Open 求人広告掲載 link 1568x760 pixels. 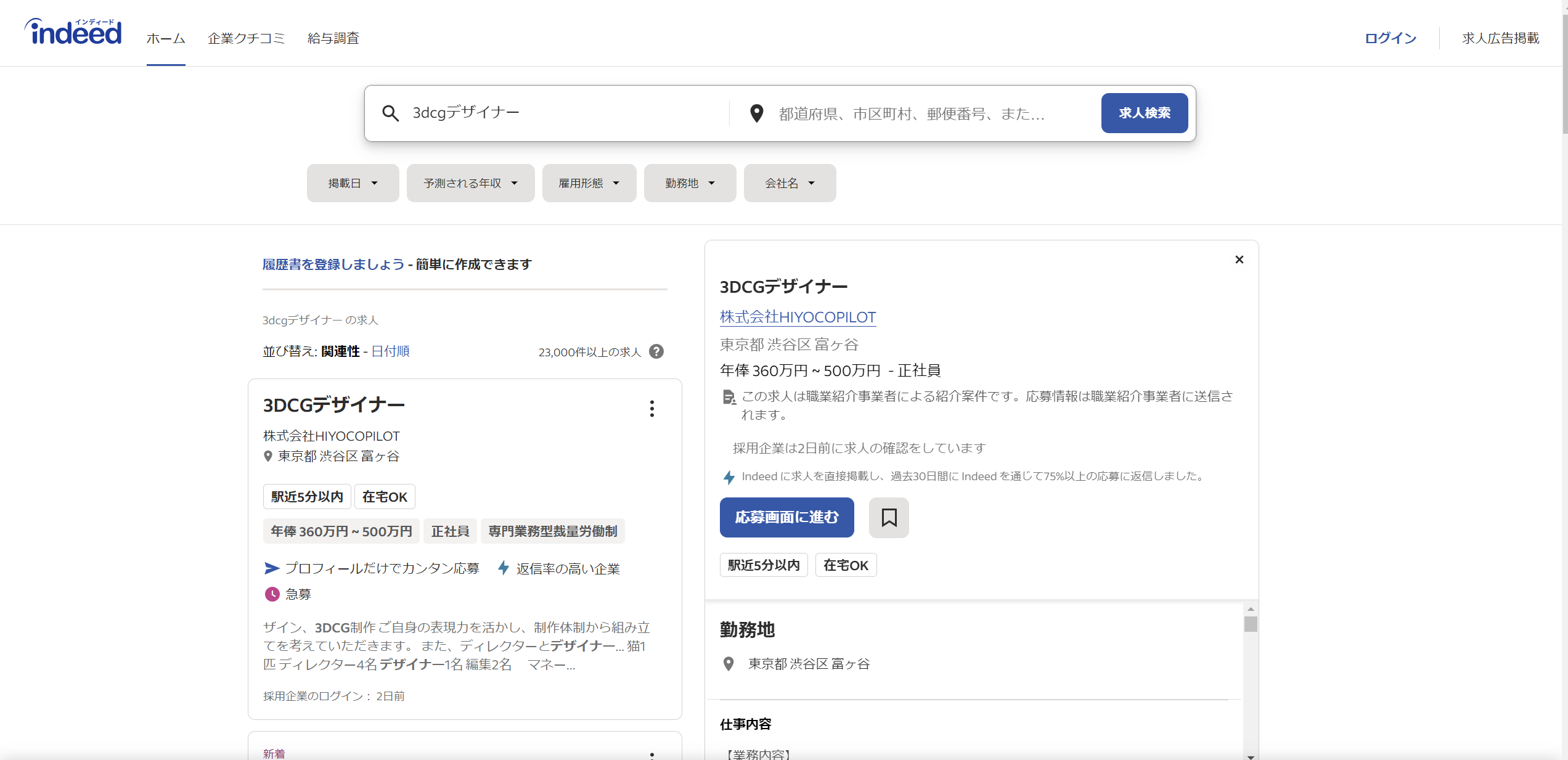(x=1501, y=38)
